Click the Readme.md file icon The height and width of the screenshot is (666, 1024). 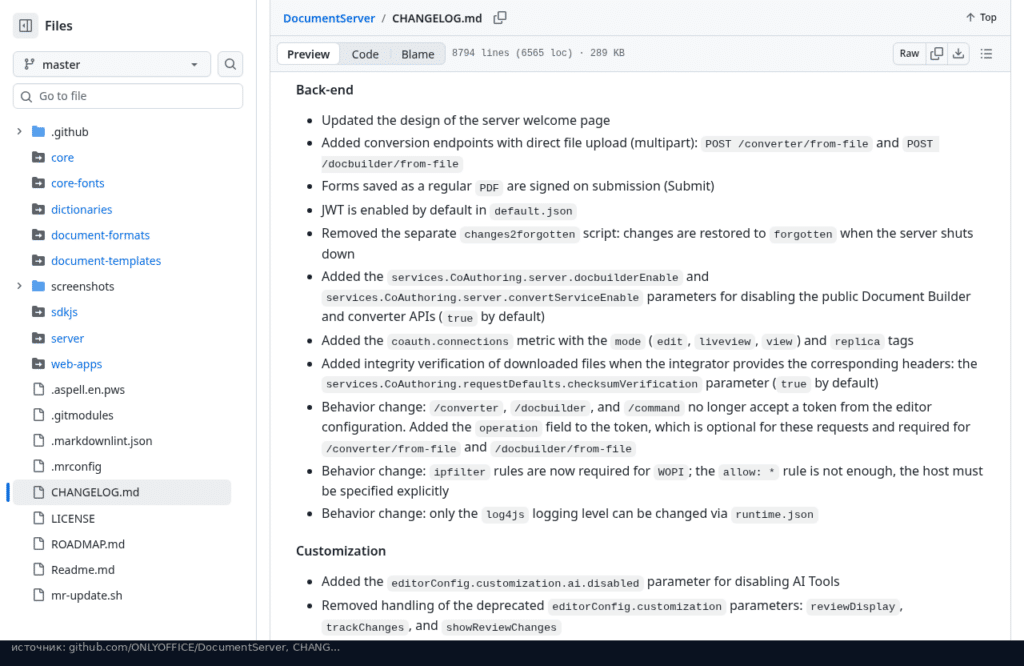point(39,569)
